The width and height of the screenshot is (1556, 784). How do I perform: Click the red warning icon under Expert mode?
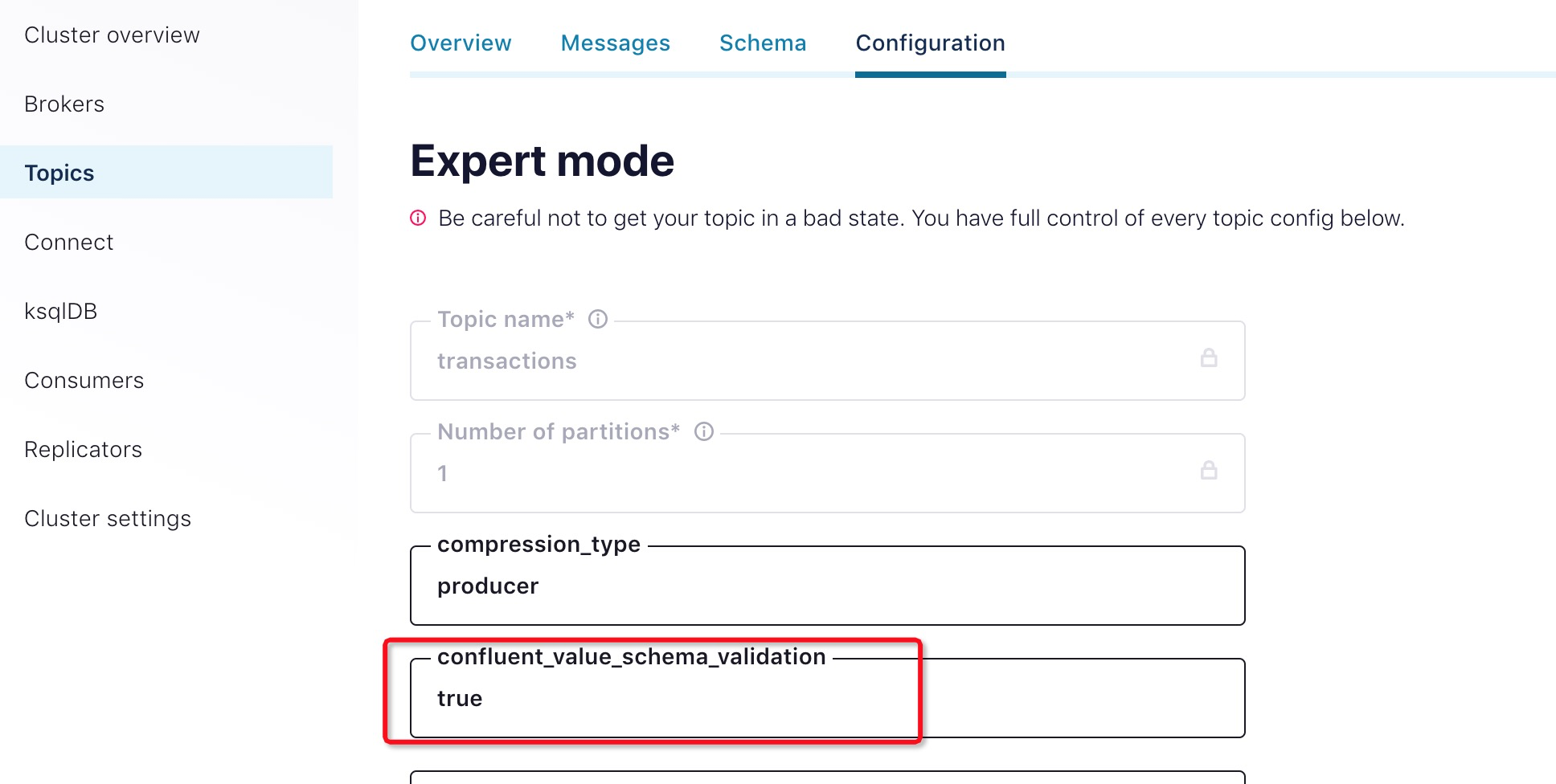coord(418,218)
